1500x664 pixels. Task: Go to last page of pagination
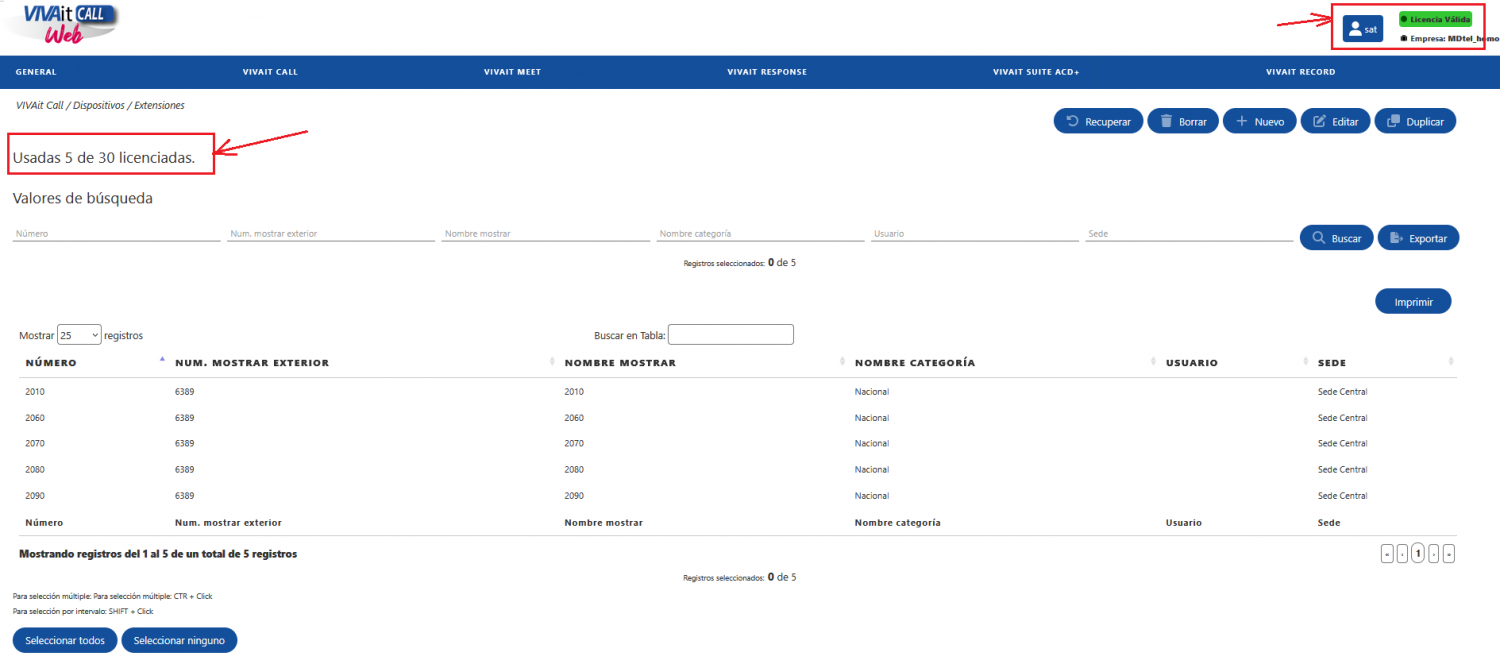click(1449, 554)
